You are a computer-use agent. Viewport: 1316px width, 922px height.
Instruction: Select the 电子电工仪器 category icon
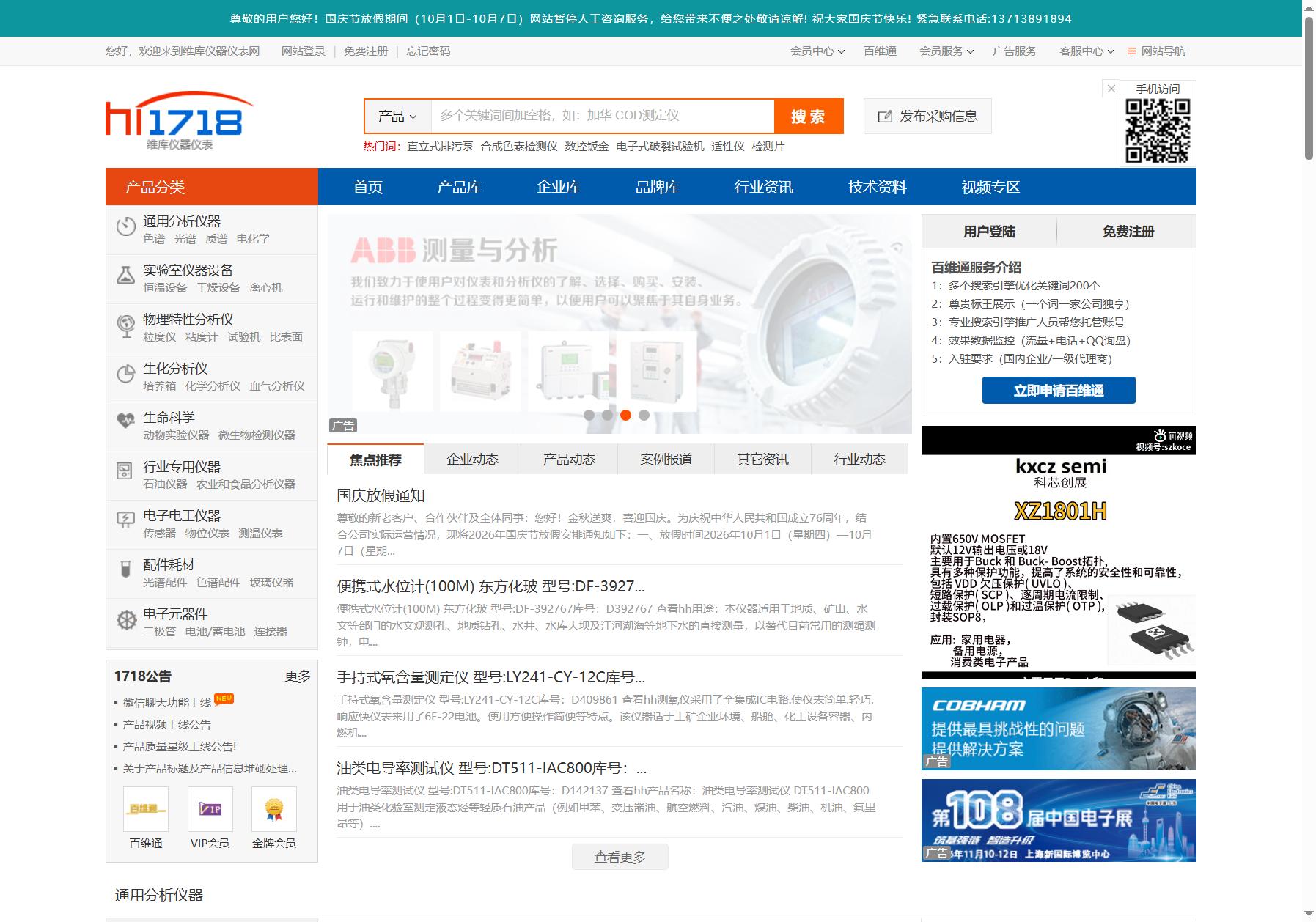point(126,520)
